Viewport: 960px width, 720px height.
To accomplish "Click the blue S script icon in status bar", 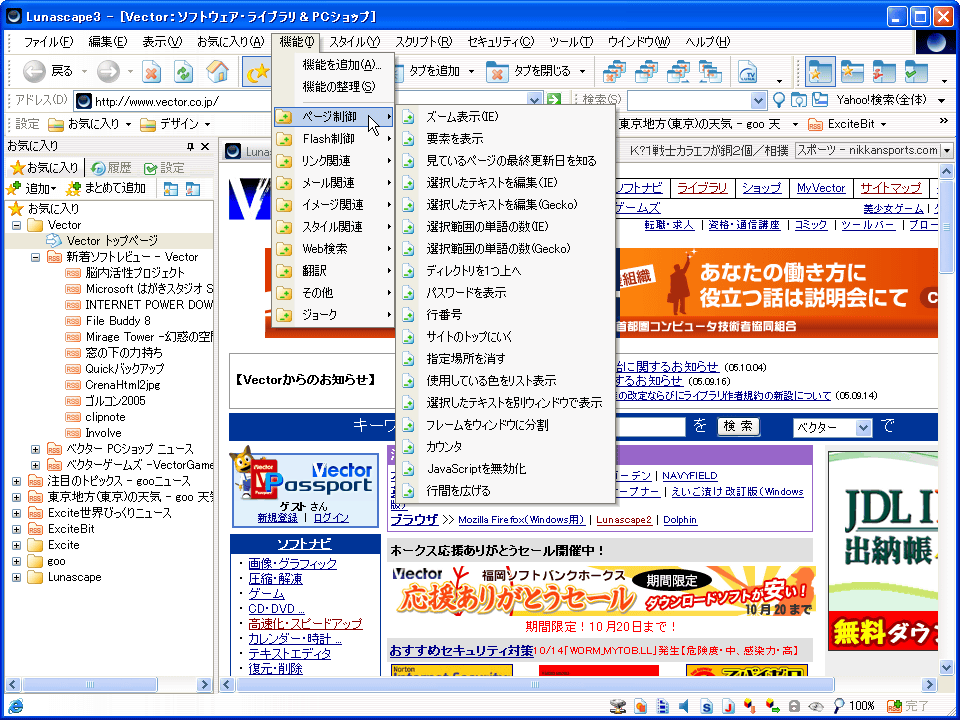I will 707,706.
